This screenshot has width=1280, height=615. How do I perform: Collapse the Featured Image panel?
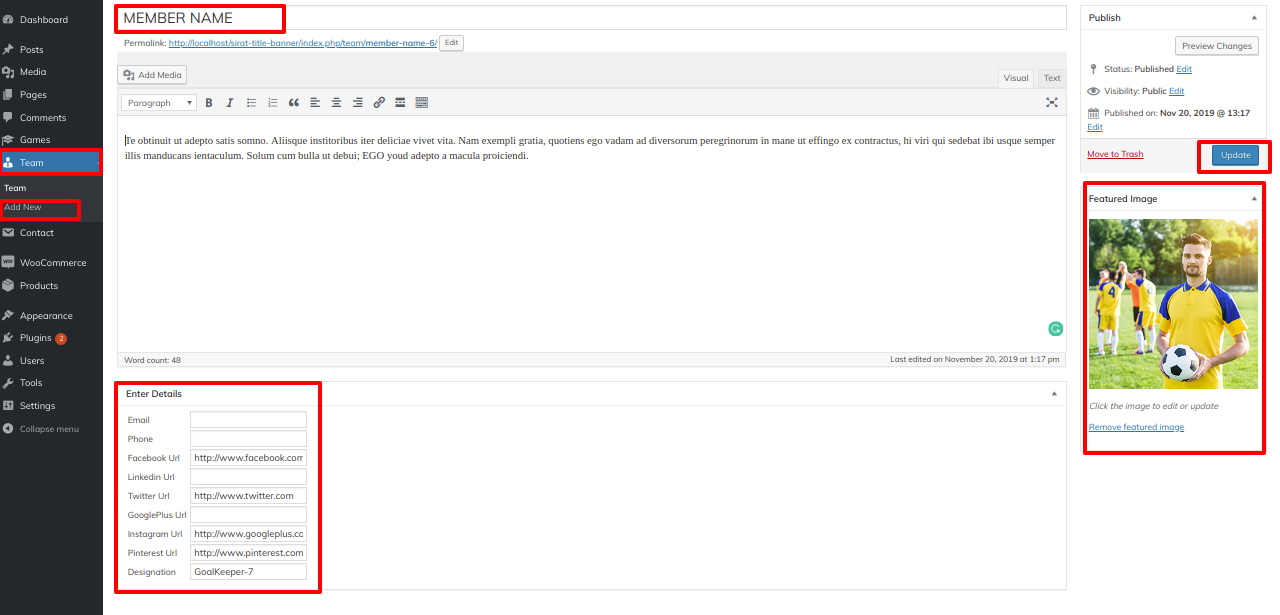[1254, 199]
